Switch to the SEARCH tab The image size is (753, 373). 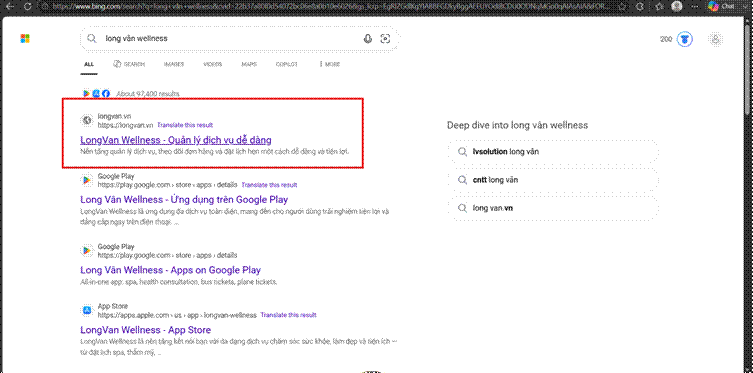129,64
